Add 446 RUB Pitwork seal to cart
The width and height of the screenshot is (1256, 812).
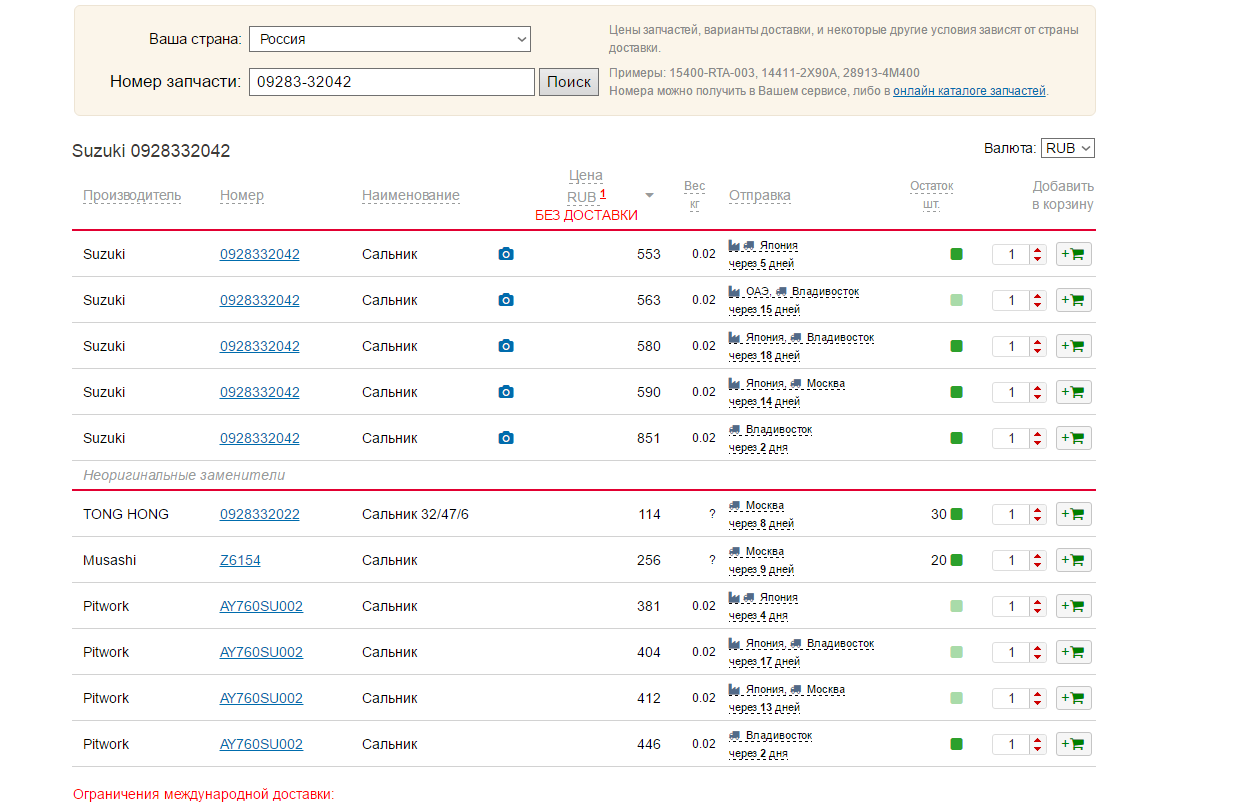[x=1073, y=744]
